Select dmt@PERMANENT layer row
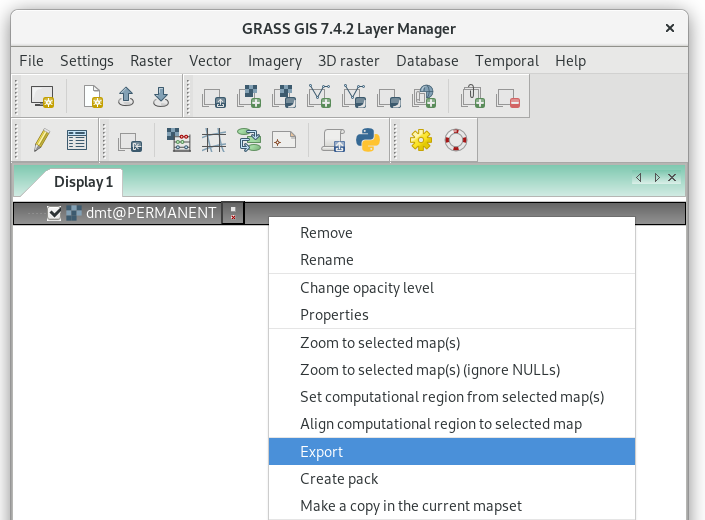Image resolution: width=705 pixels, height=520 pixels. click(x=349, y=213)
